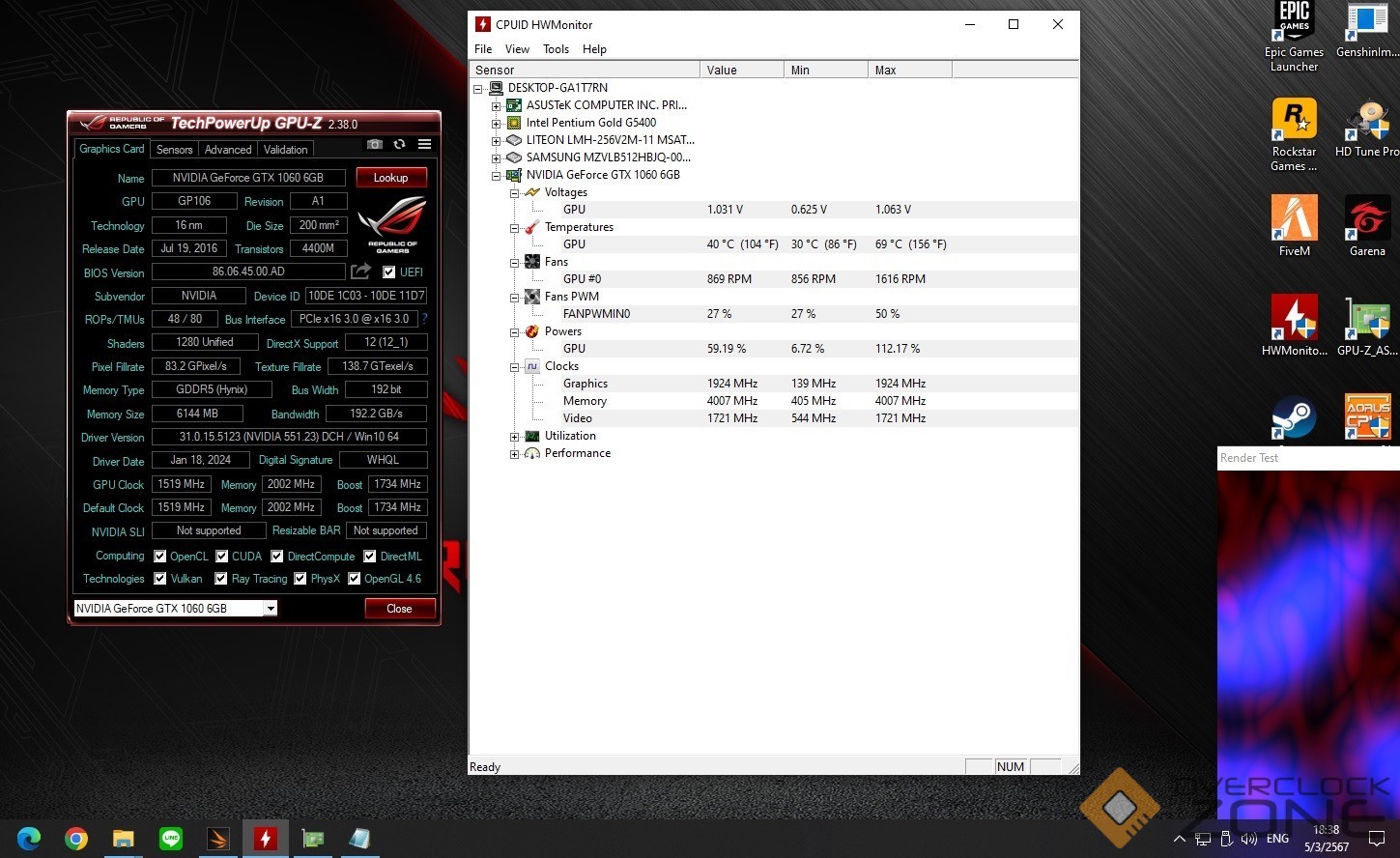Screen dimensions: 1400x858
Task: Click the GPU-Z screenshot camera icon
Action: click(374, 145)
